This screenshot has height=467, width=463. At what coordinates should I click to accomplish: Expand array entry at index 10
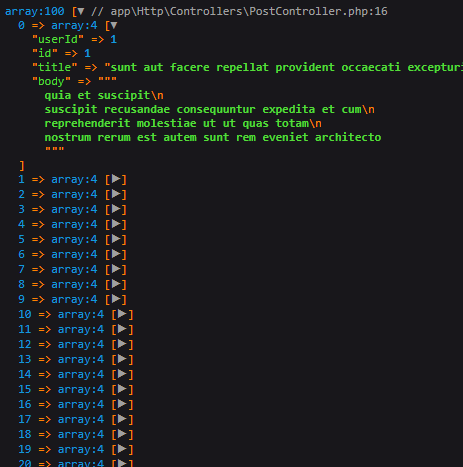[x=123, y=314]
